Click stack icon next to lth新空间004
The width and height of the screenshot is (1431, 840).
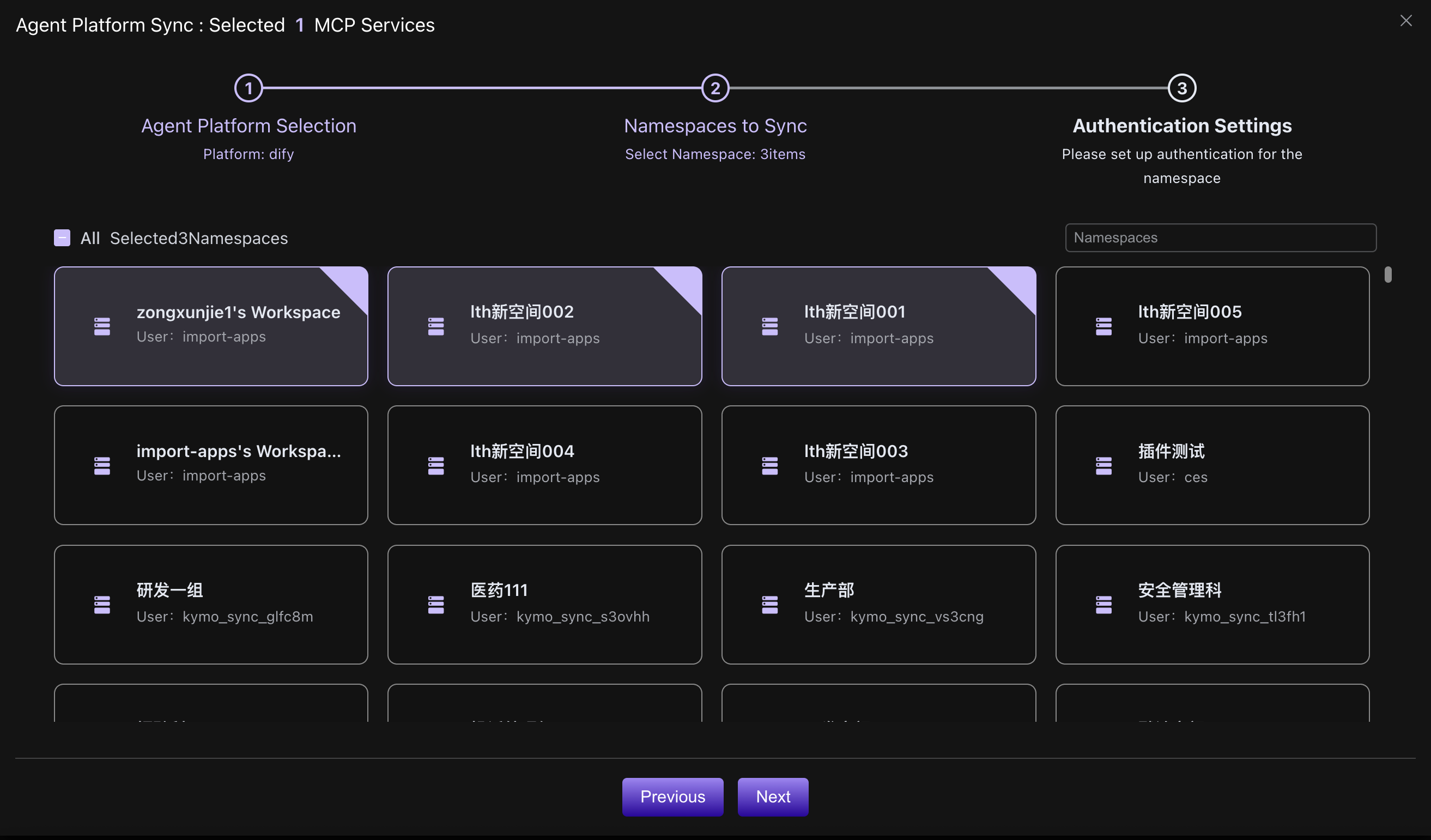click(x=435, y=465)
